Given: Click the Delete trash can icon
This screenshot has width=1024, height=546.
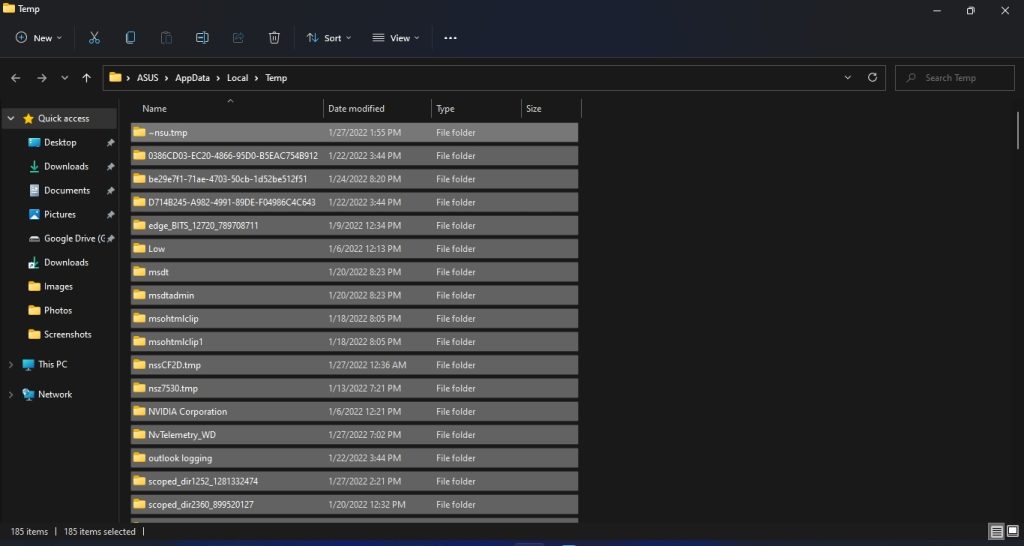Looking at the screenshot, I should [x=274, y=38].
